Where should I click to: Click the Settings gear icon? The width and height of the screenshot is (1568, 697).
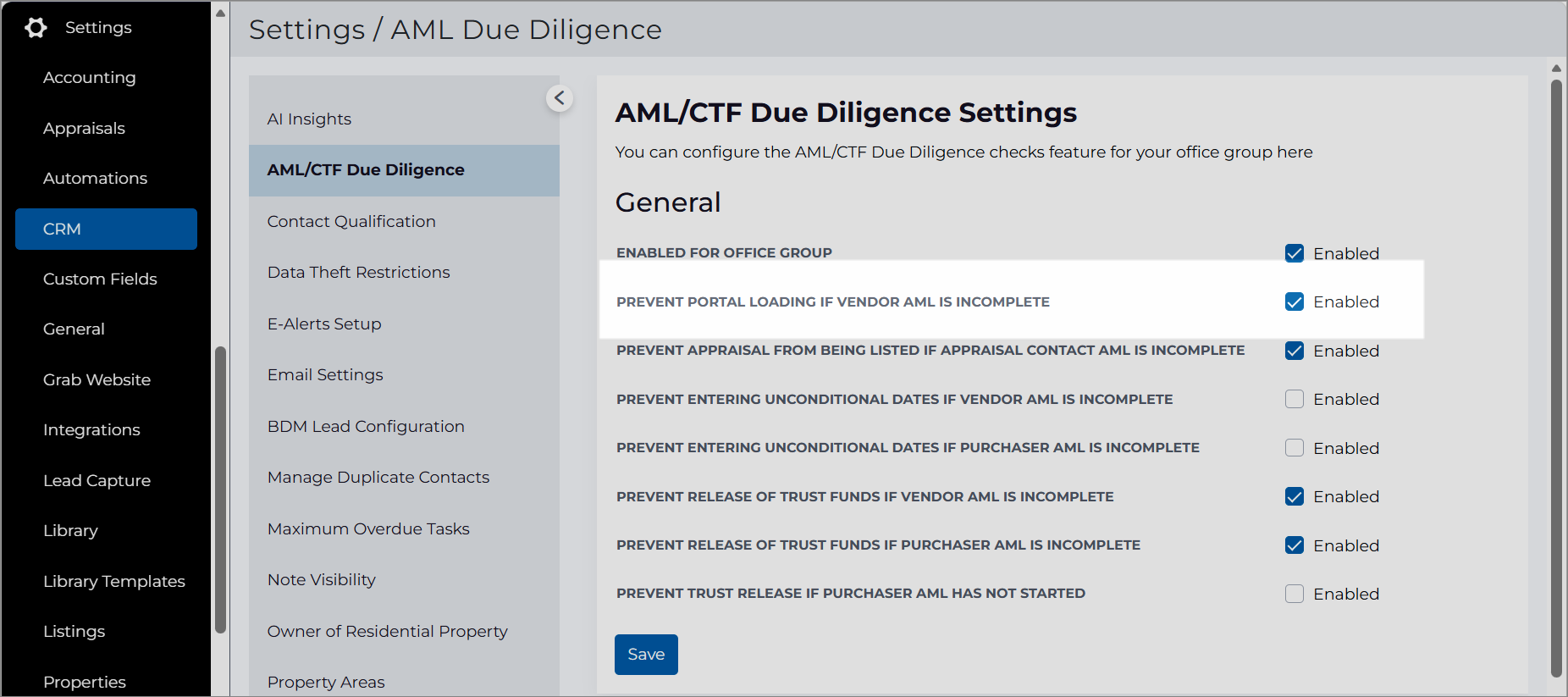point(36,28)
